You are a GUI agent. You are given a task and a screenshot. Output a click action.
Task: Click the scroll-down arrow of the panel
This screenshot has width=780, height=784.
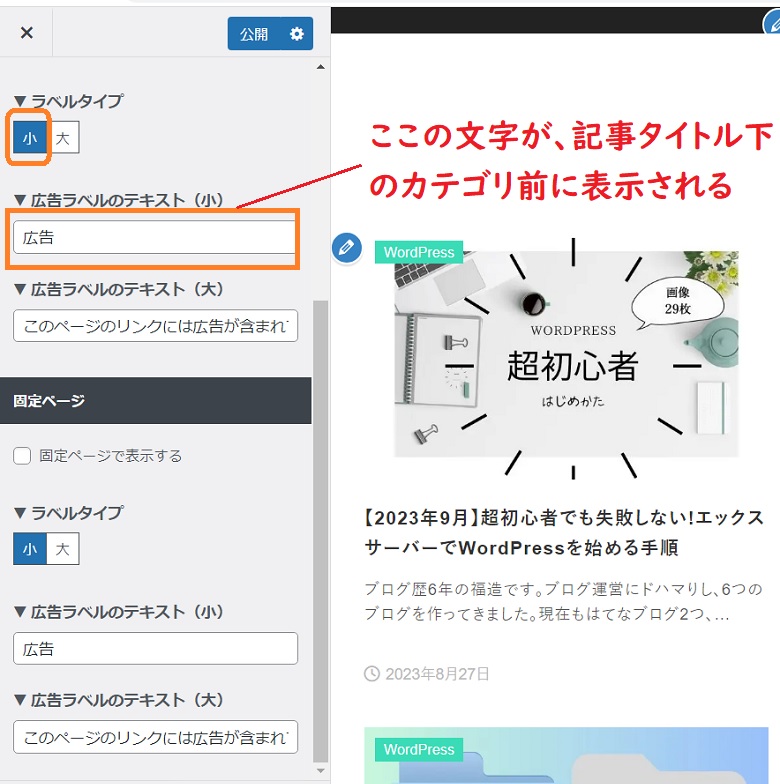[x=320, y=770]
